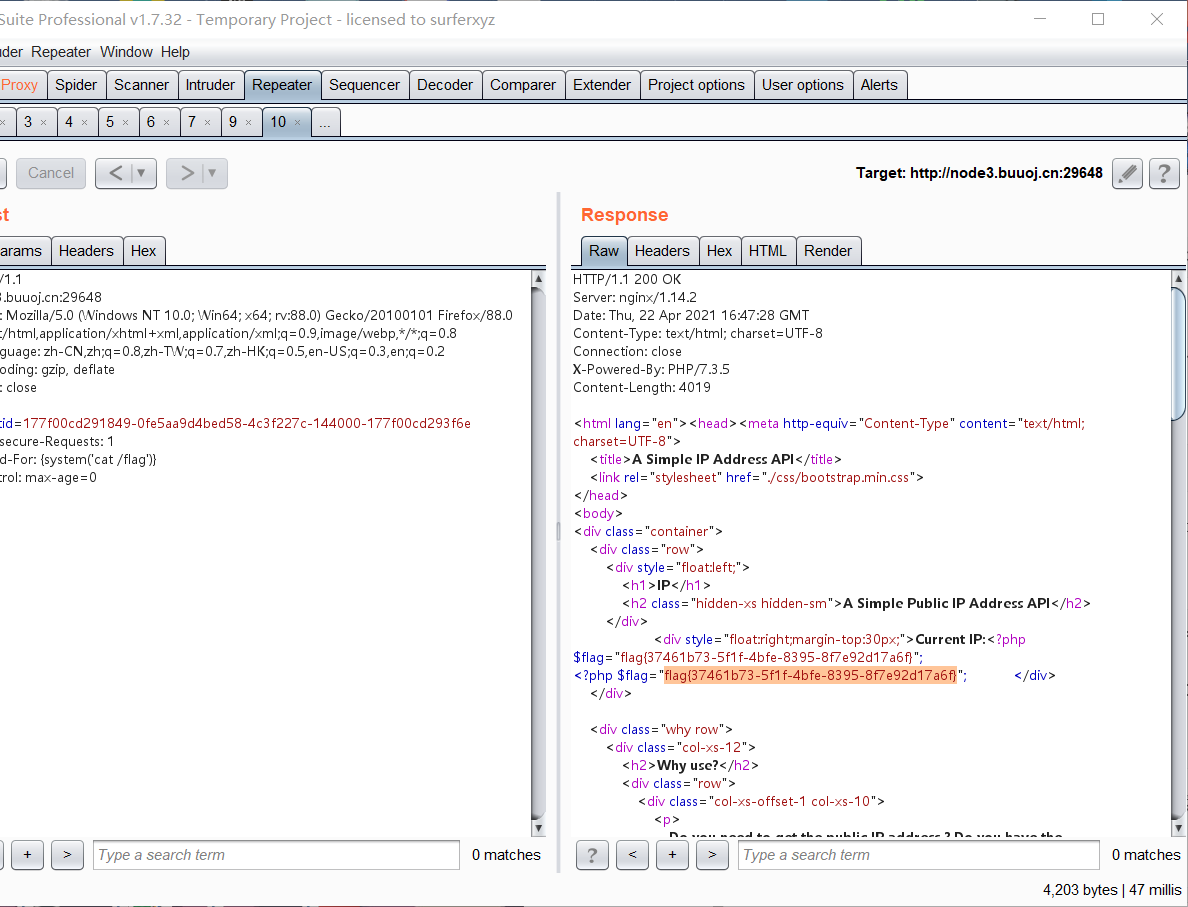1188x907 pixels.
Task: Open the Alerts tab
Action: 879,85
